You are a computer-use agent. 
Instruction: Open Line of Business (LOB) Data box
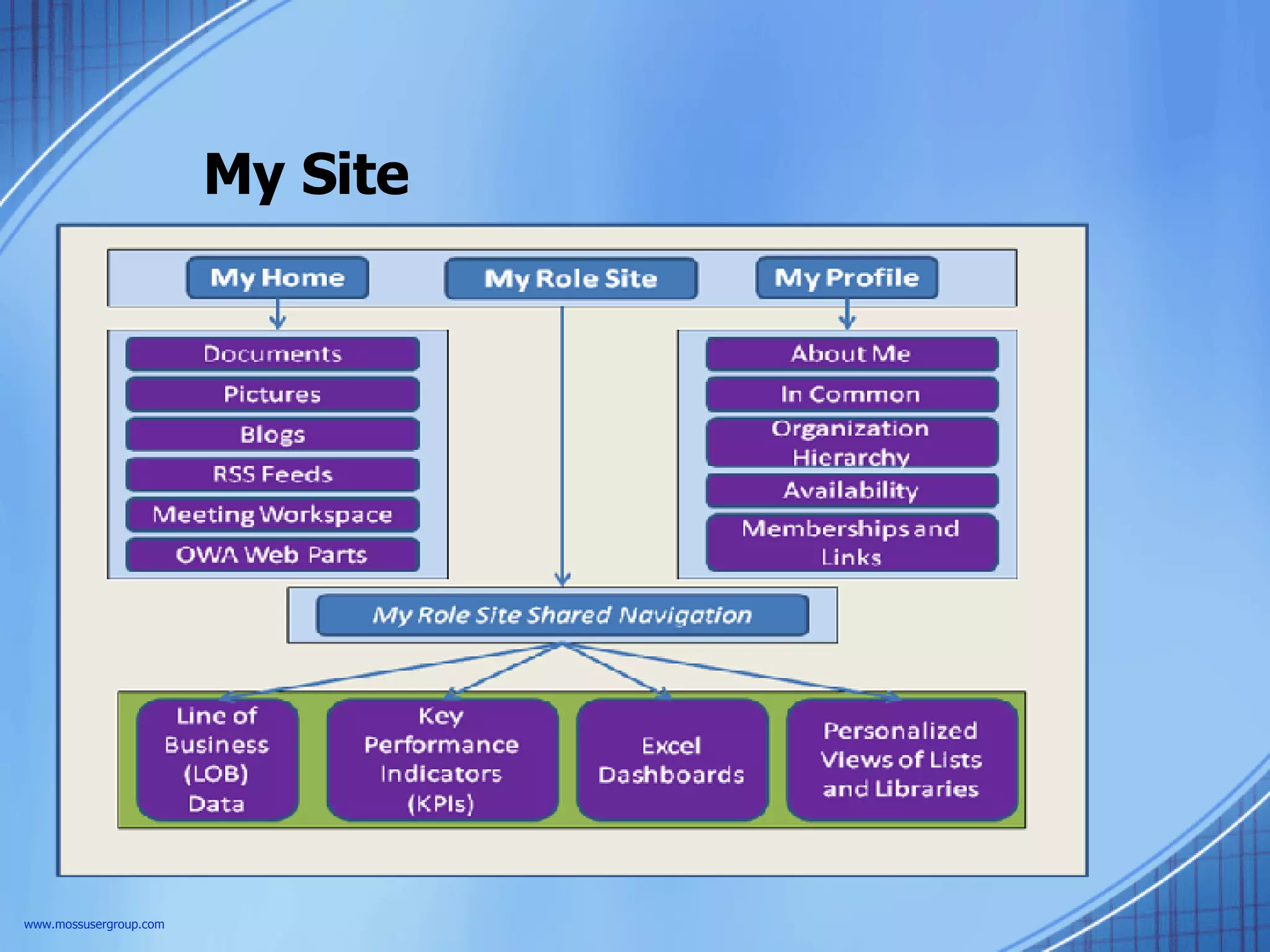click(217, 760)
